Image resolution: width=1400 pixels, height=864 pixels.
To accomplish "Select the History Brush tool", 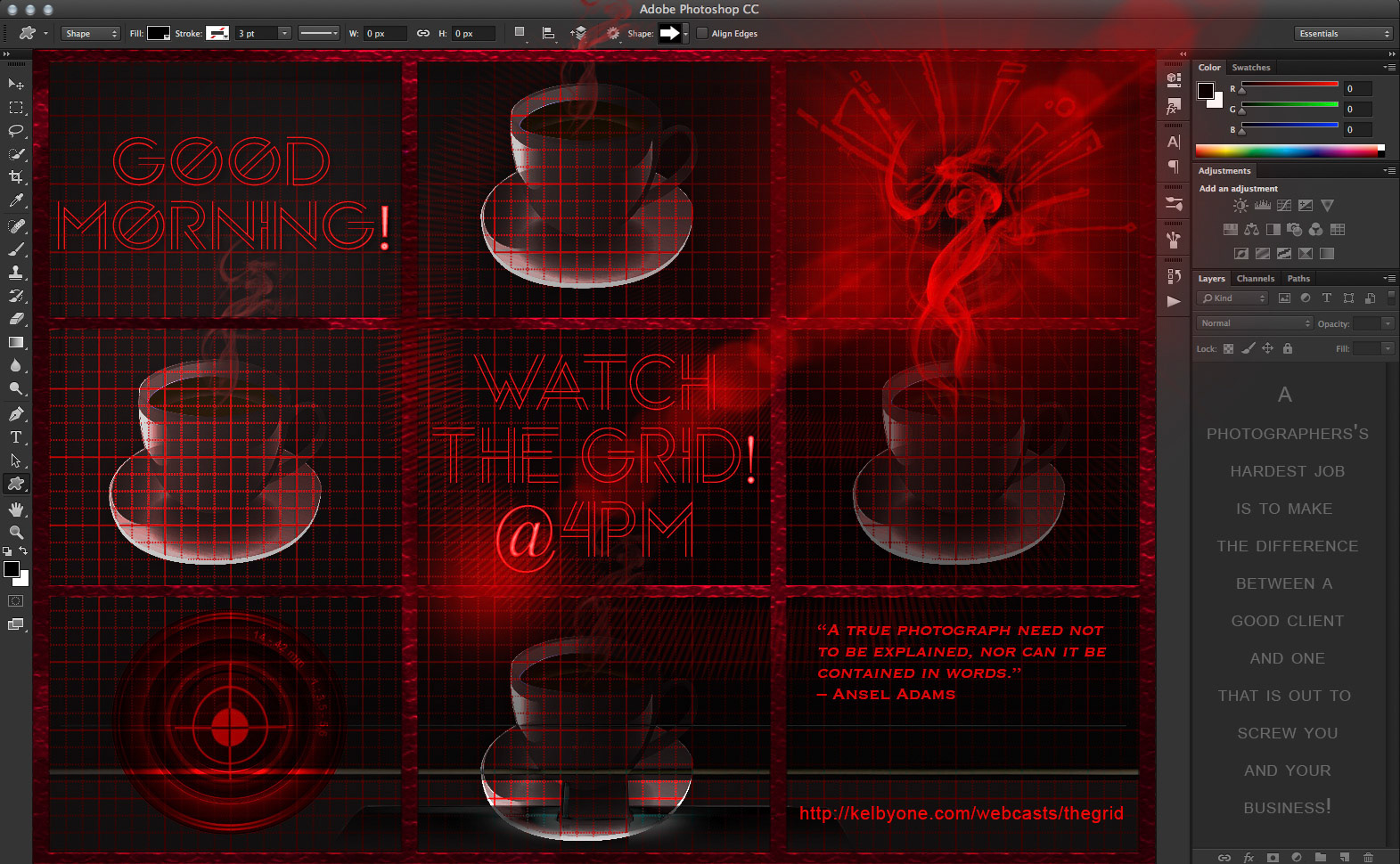I will 16,296.
